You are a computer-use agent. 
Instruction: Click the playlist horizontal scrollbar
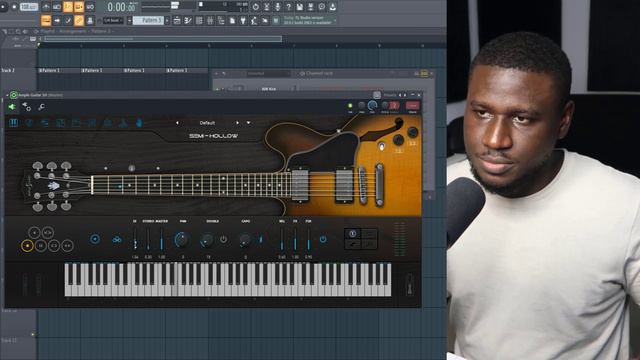point(163,39)
